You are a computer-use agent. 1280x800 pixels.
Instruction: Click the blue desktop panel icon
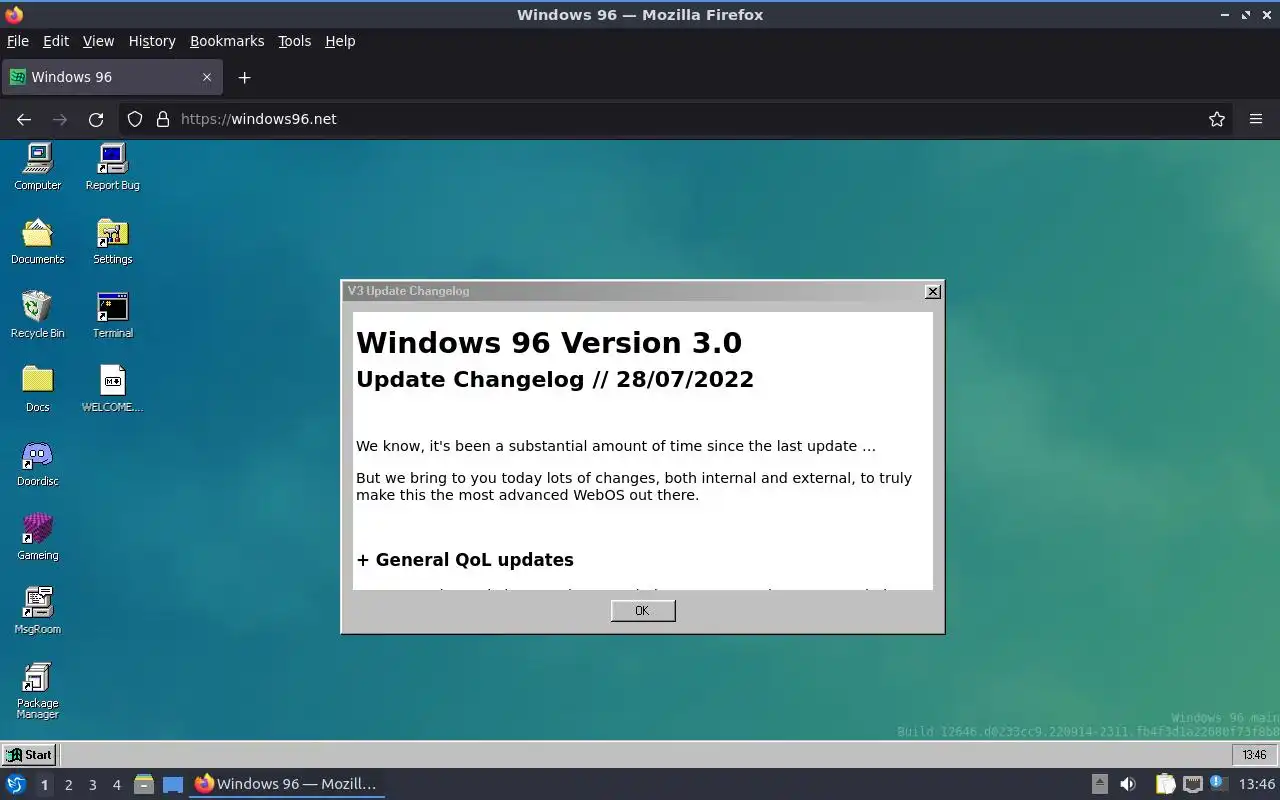pyautogui.click(x=173, y=784)
